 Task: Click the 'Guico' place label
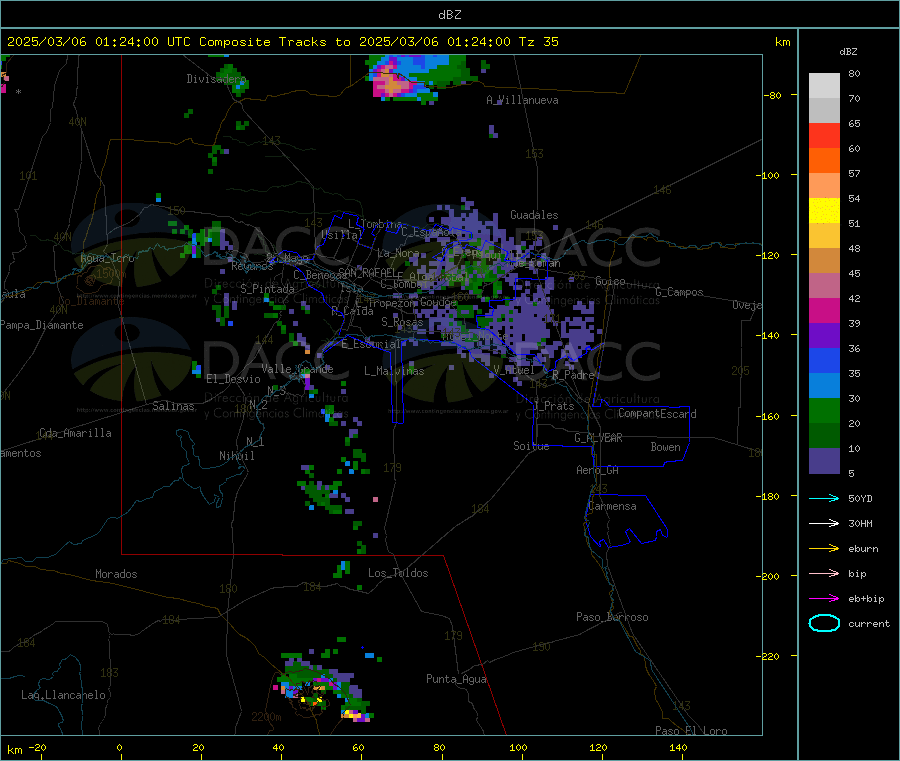pos(610,281)
